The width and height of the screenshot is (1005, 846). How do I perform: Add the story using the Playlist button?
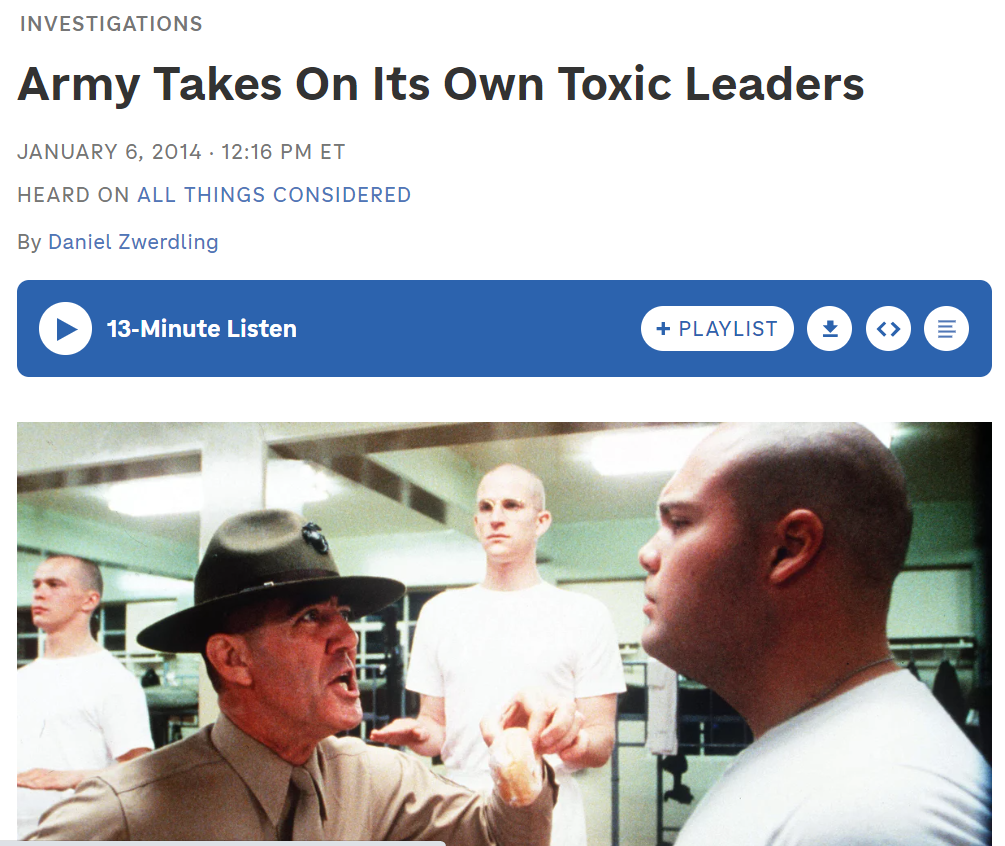click(717, 329)
